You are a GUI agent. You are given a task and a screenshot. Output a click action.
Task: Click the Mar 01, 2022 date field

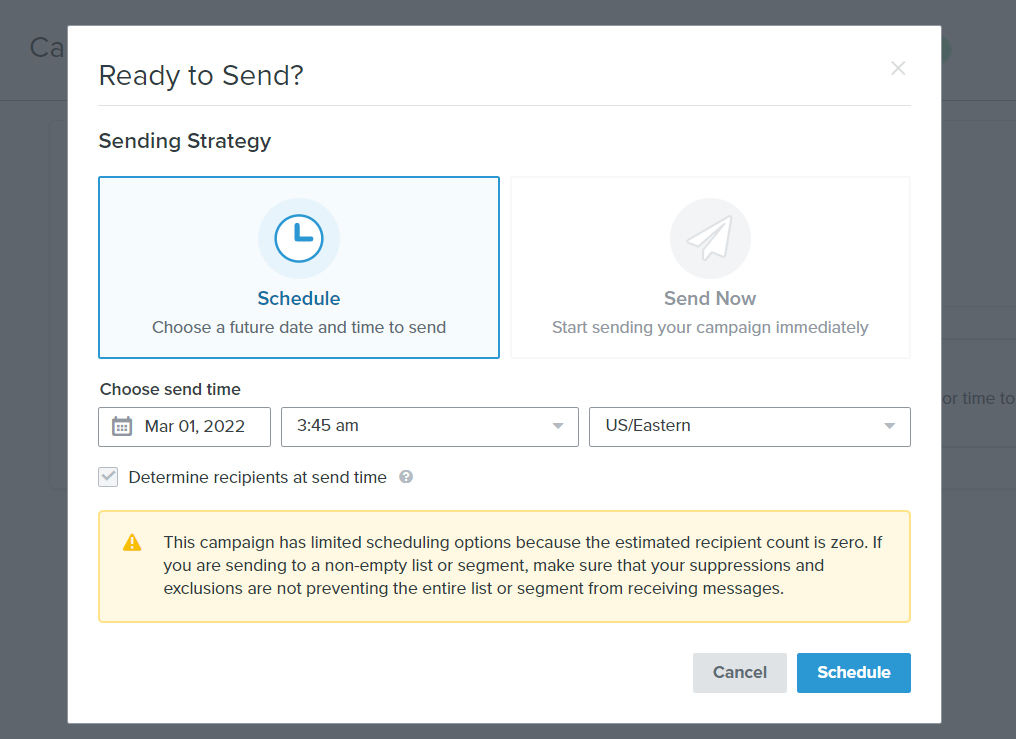185,427
